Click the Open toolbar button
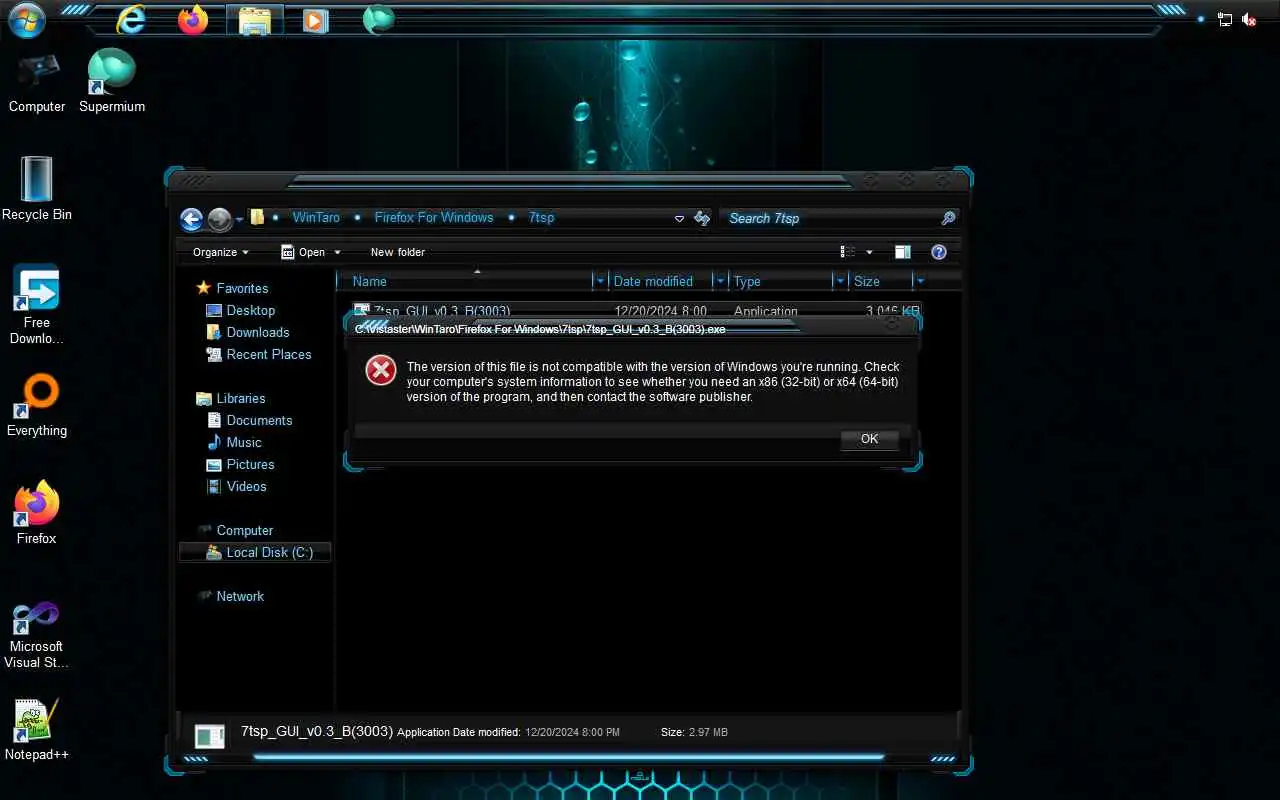This screenshot has width=1280, height=800. coord(303,252)
